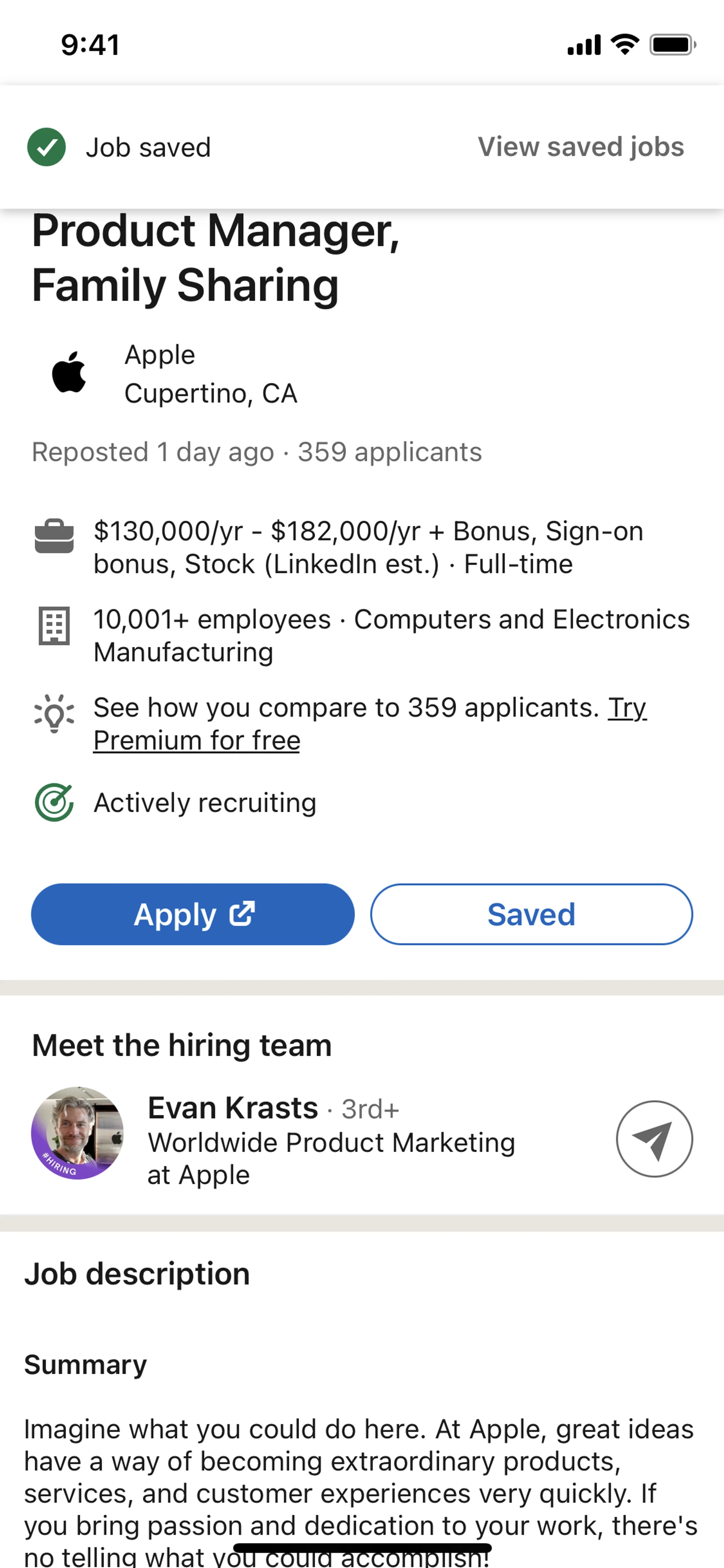Toggle the Saved button to unsave job
724x1568 pixels.
coord(531,914)
